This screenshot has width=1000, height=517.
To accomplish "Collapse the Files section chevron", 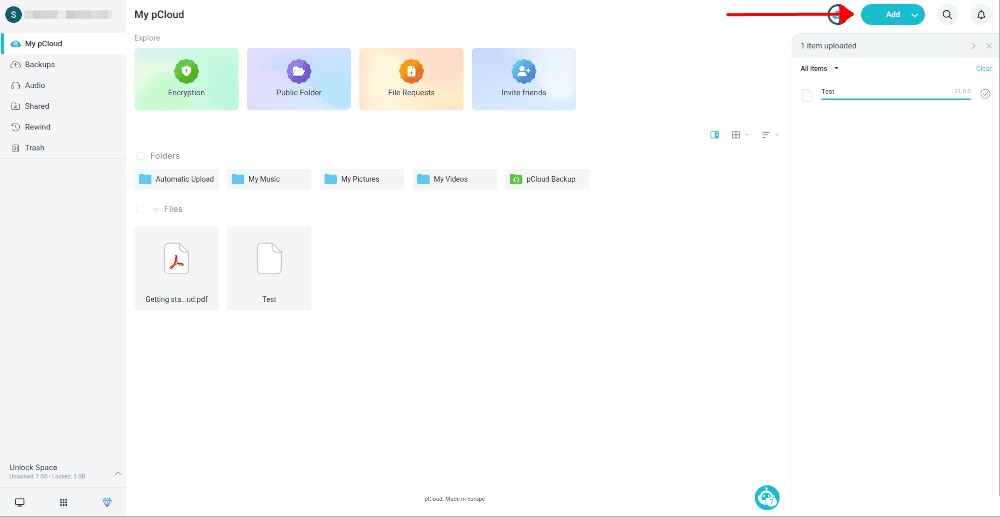I will [x=156, y=209].
